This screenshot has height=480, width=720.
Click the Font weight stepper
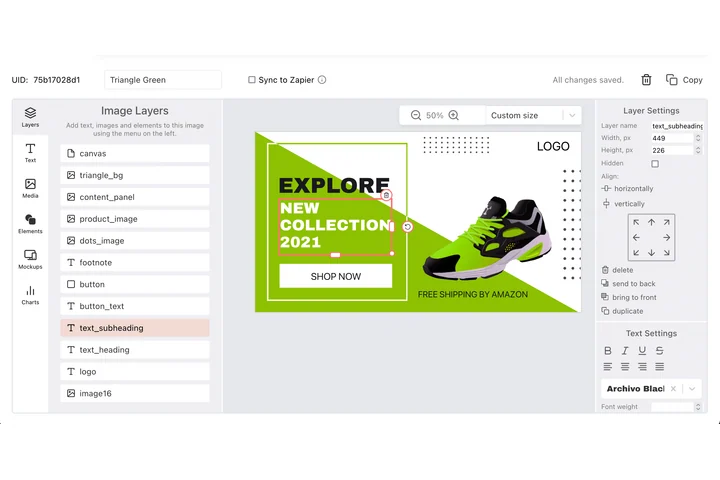coord(698,407)
